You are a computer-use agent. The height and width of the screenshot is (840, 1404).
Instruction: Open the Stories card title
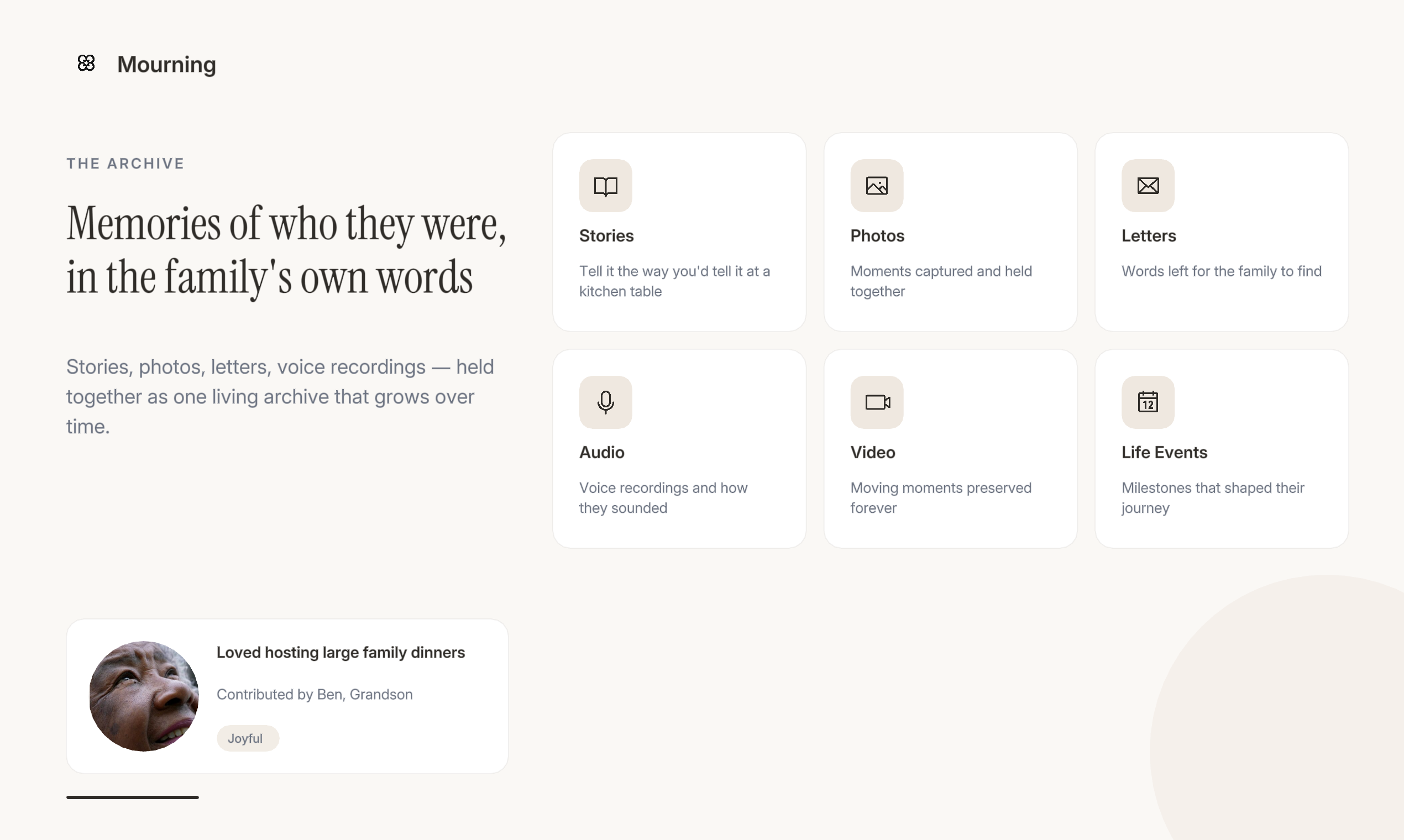tap(606, 235)
